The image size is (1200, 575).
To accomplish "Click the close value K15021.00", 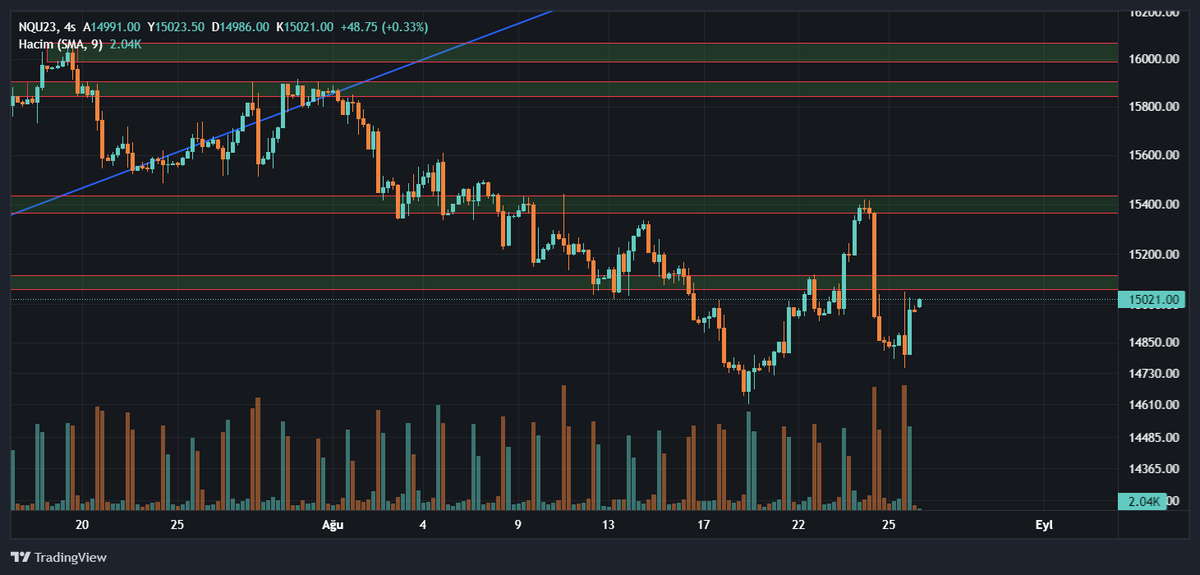I will pyautogui.click(x=304, y=27).
